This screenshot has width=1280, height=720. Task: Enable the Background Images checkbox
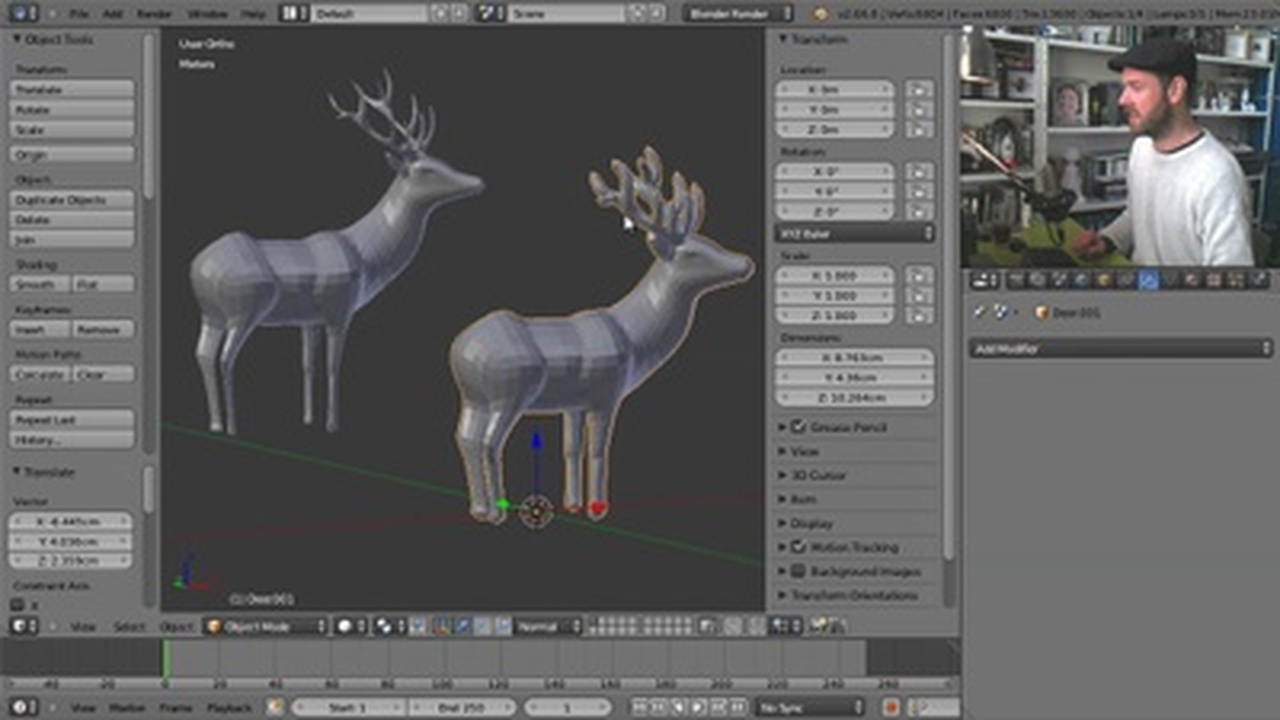[x=798, y=571]
